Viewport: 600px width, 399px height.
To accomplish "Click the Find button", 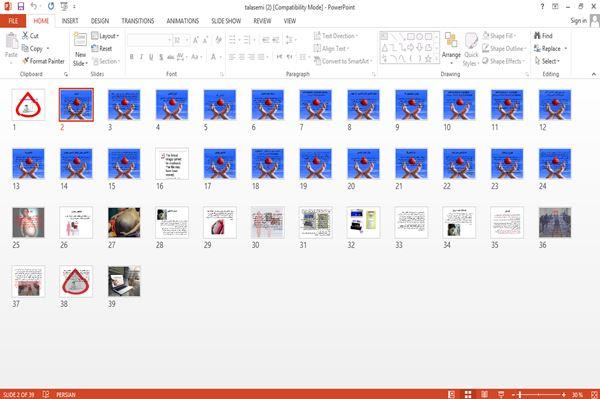I will (543, 36).
